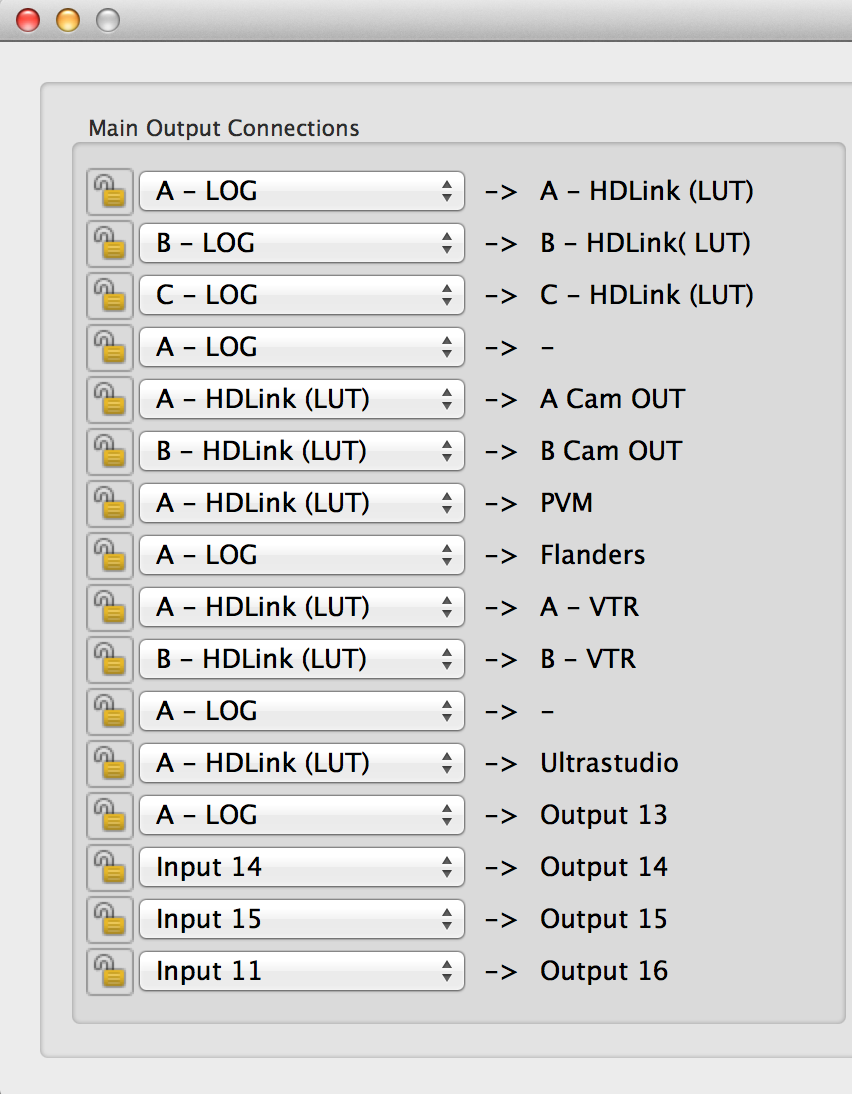Click the padlock for the Ultrastudio output
Screen dimensions: 852x1094
point(109,763)
